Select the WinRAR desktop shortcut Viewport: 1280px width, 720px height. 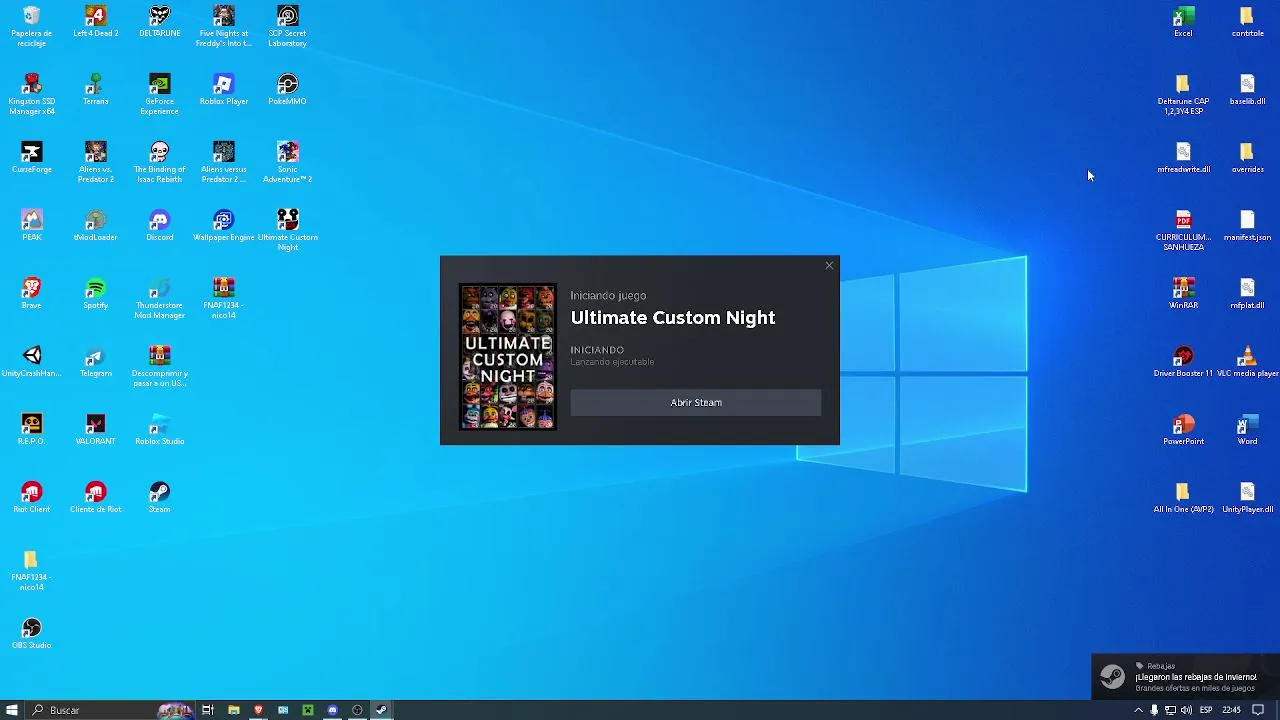pos(1184,294)
